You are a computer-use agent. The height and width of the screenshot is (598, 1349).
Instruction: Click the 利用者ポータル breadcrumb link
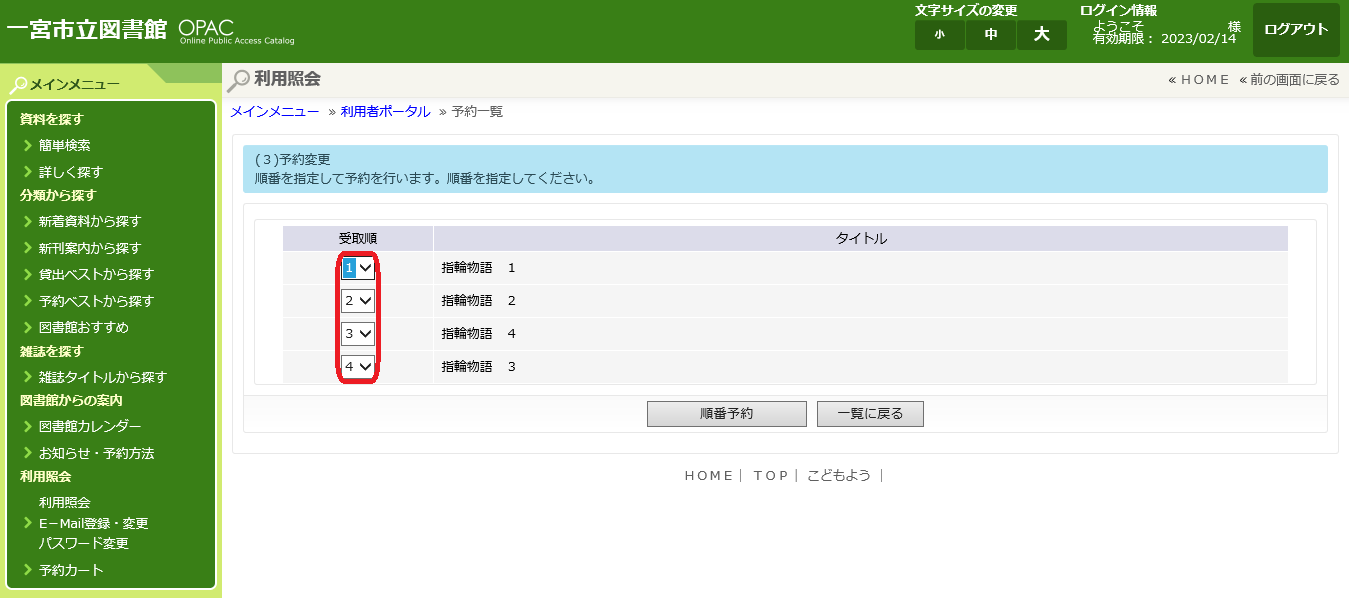(385, 111)
